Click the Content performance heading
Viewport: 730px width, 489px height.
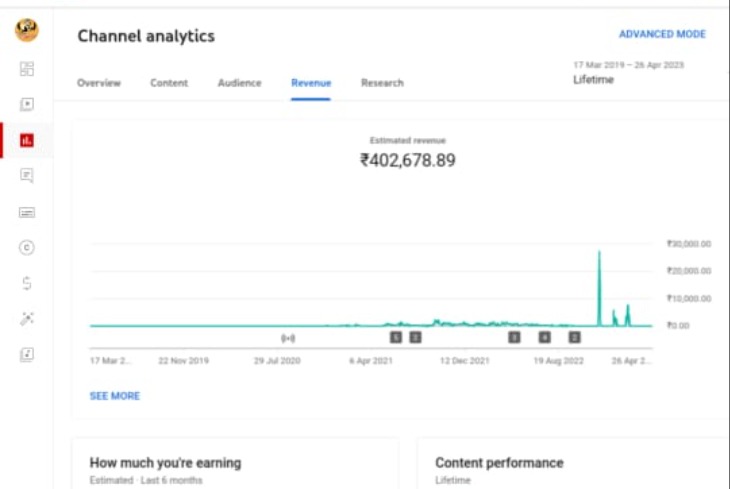tap(499, 463)
